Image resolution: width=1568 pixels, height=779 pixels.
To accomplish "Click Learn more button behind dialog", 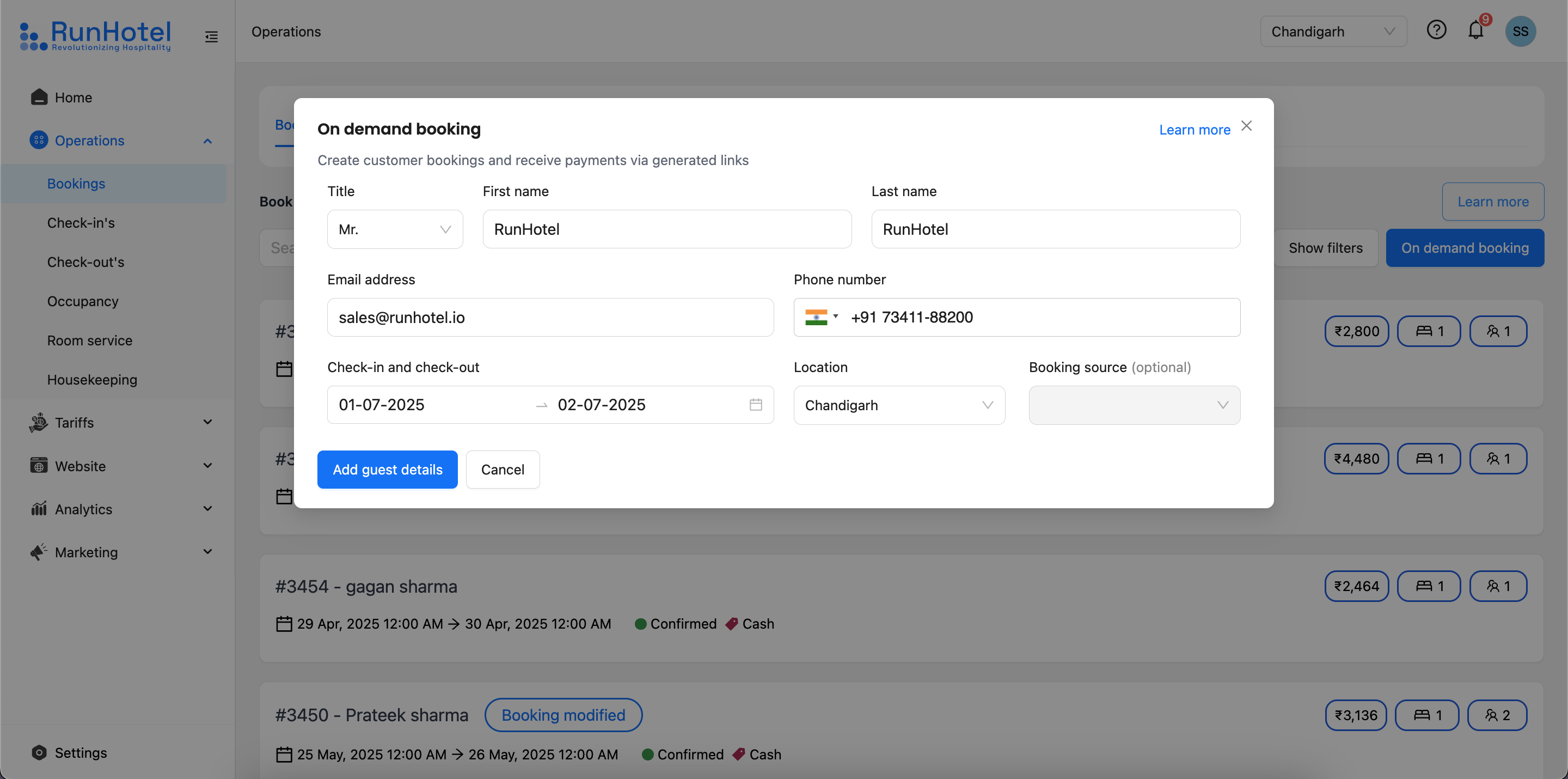I will tap(1492, 202).
